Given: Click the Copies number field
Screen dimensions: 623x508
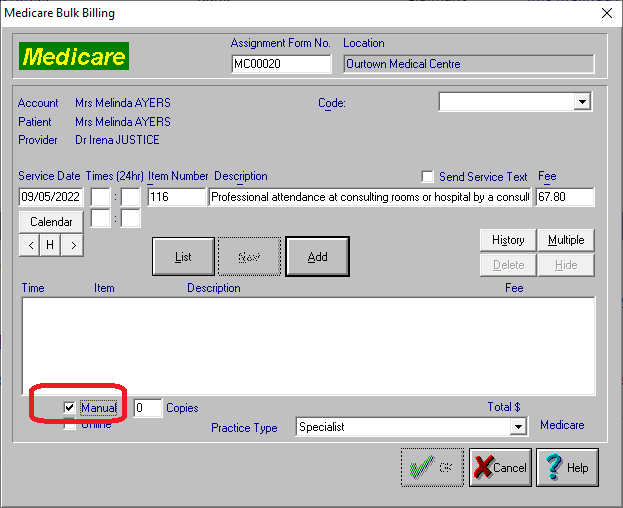Looking at the screenshot, I should coord(148,408).
